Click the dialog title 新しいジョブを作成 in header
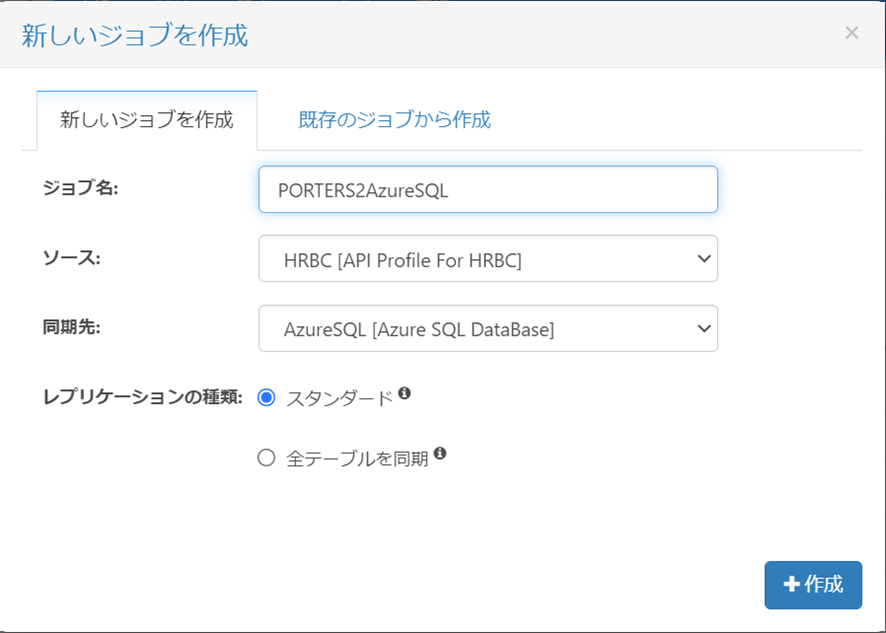This screenshot has height=633, width=886. (x=135, y=35)
